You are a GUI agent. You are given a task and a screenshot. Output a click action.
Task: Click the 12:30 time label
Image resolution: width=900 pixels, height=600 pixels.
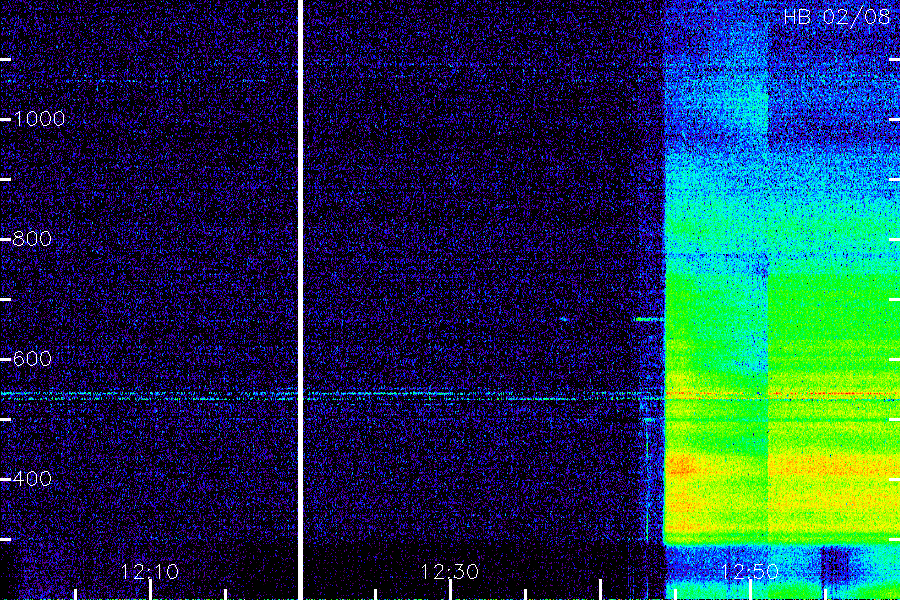(x=450, y=572)
